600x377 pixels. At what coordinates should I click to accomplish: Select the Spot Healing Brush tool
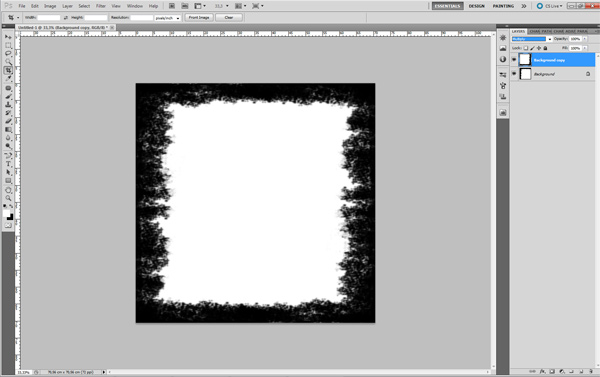tap(8, 88)
